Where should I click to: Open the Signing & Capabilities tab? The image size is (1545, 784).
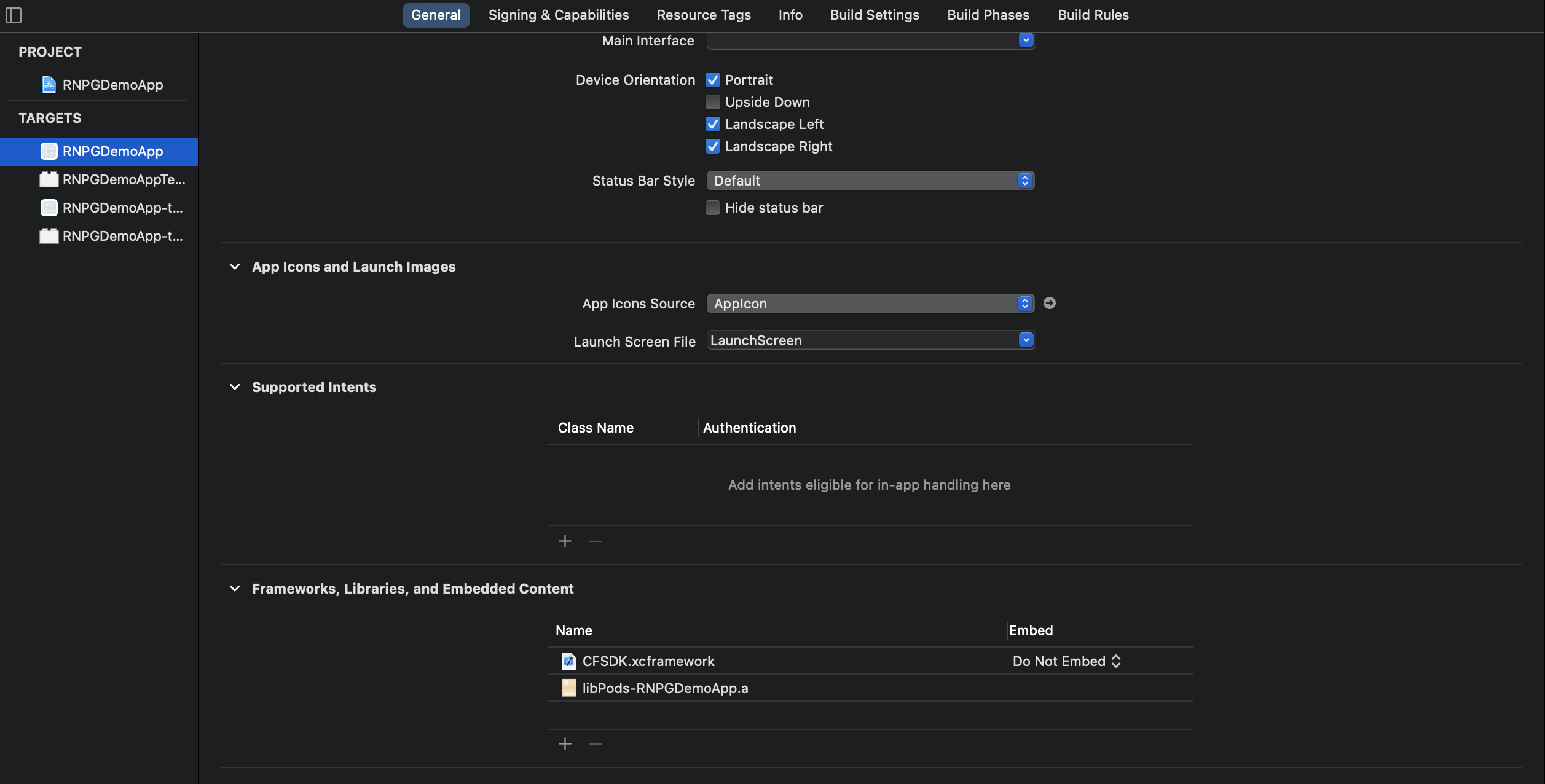click(559, 15)
